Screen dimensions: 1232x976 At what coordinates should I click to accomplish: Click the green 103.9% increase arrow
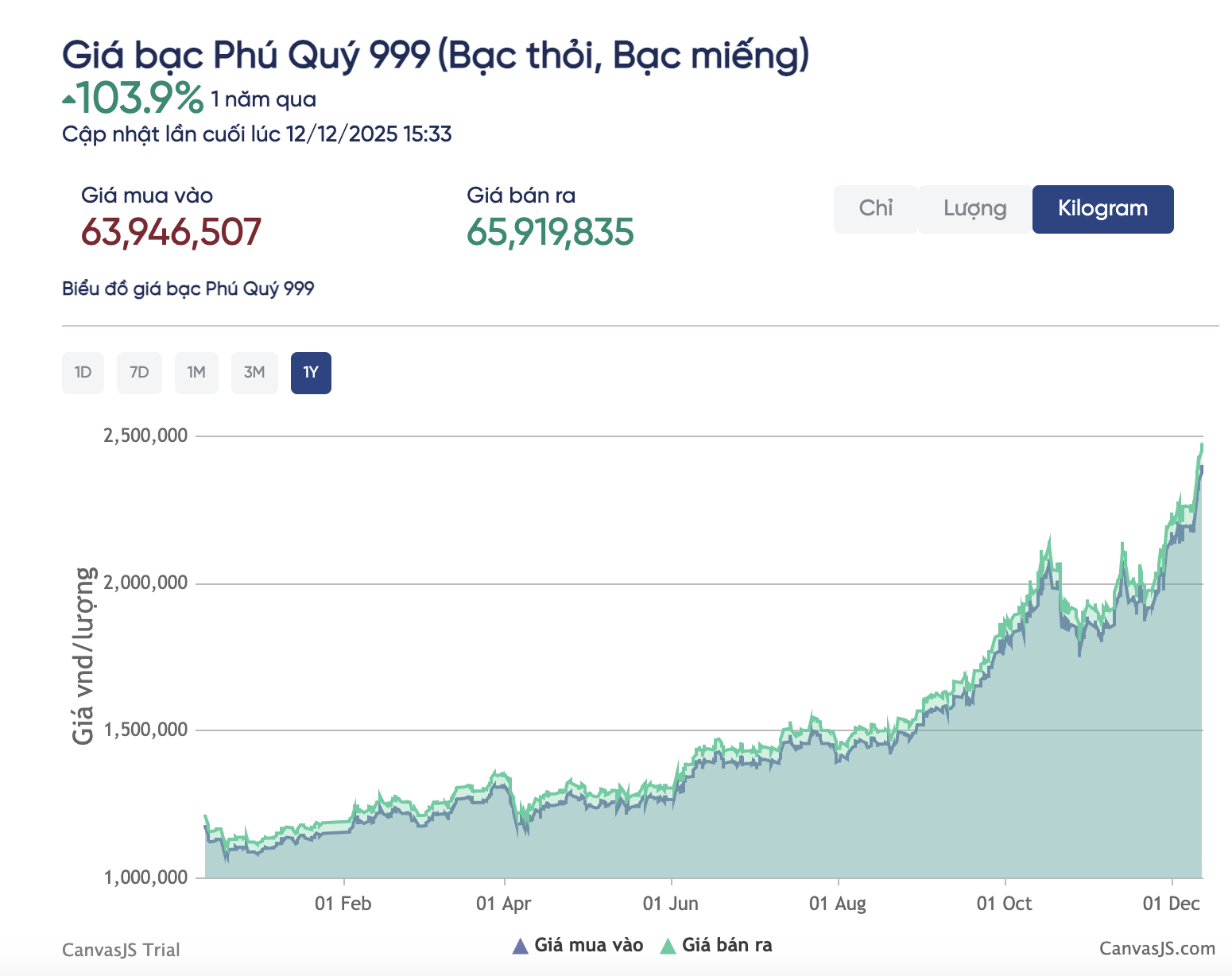coord(69,100)
